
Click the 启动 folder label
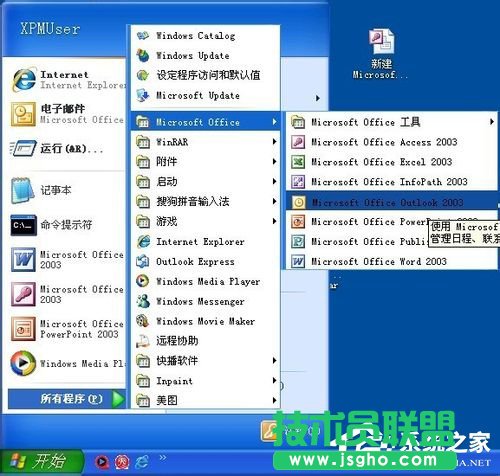point(167,182)
